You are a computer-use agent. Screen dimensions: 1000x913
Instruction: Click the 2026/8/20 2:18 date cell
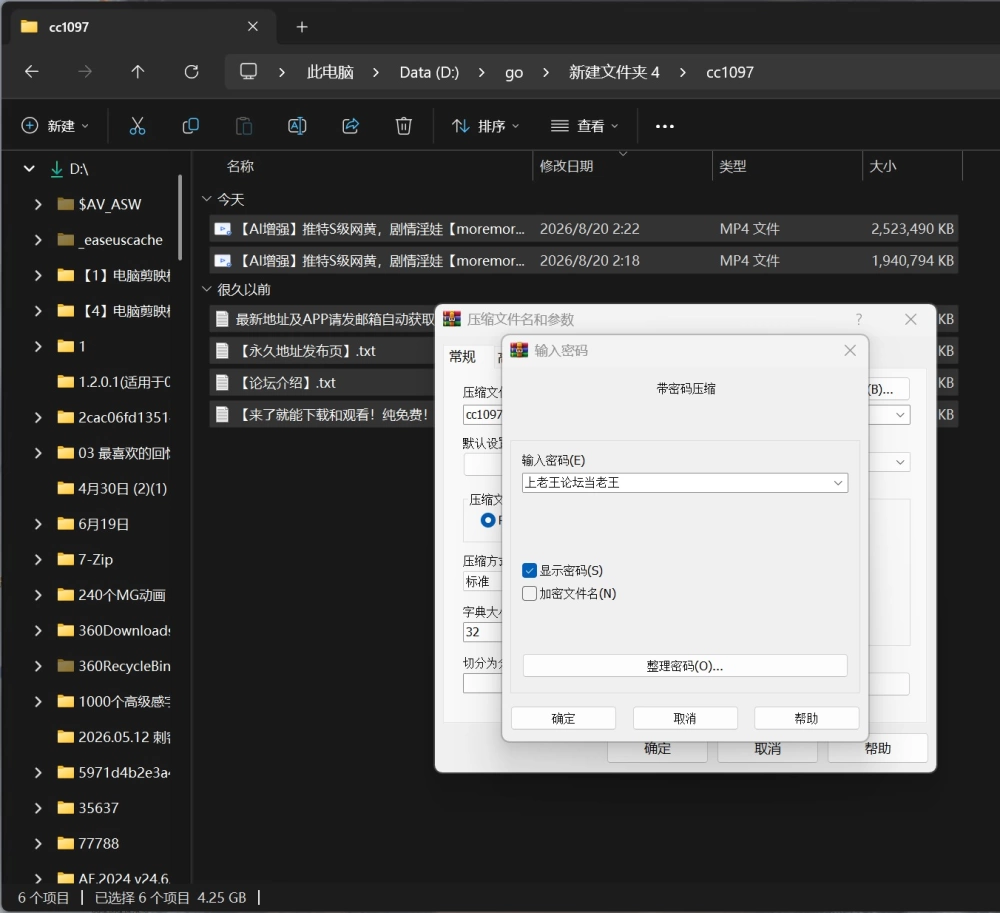coord(590,261)
